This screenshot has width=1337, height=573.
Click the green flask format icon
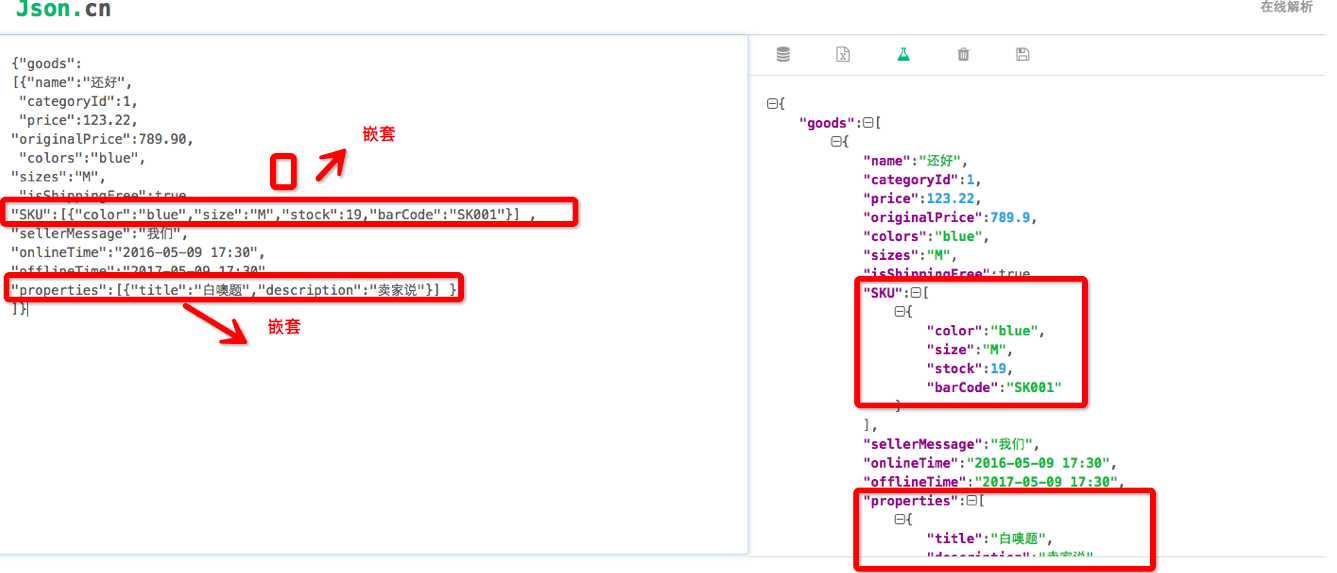pyautogui.click(x=903, y=55)
